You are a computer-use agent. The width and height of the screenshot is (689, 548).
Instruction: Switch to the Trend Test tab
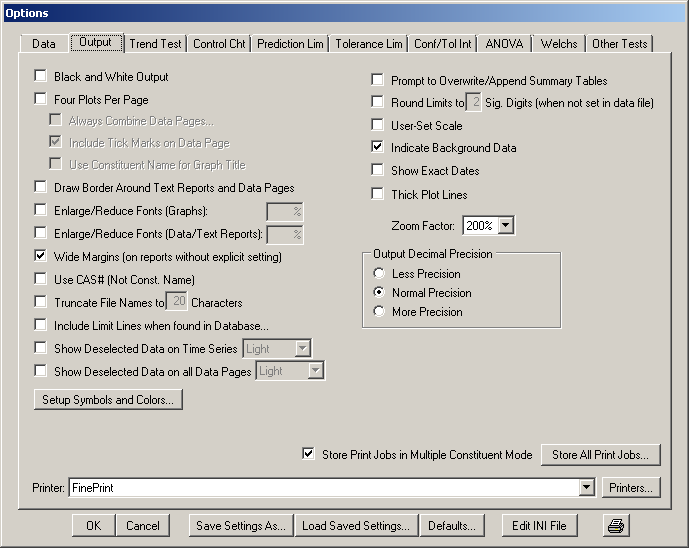click(156, 44)
